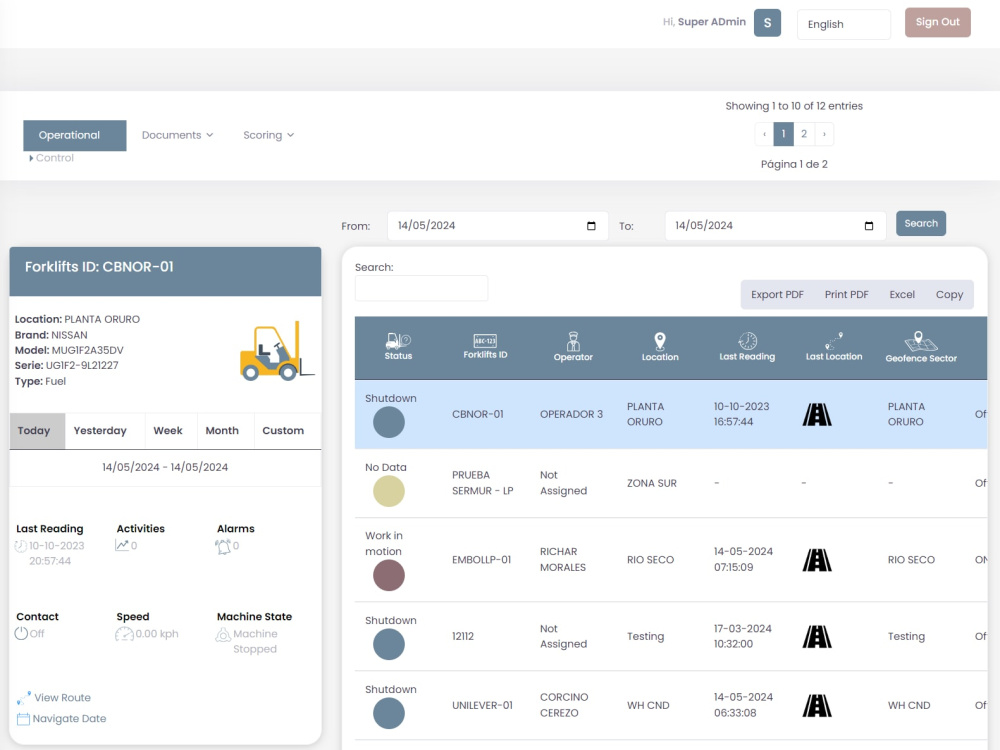1000x750 pixels.
Task: Go to next page arrow
Action: [x=824, y=134]
